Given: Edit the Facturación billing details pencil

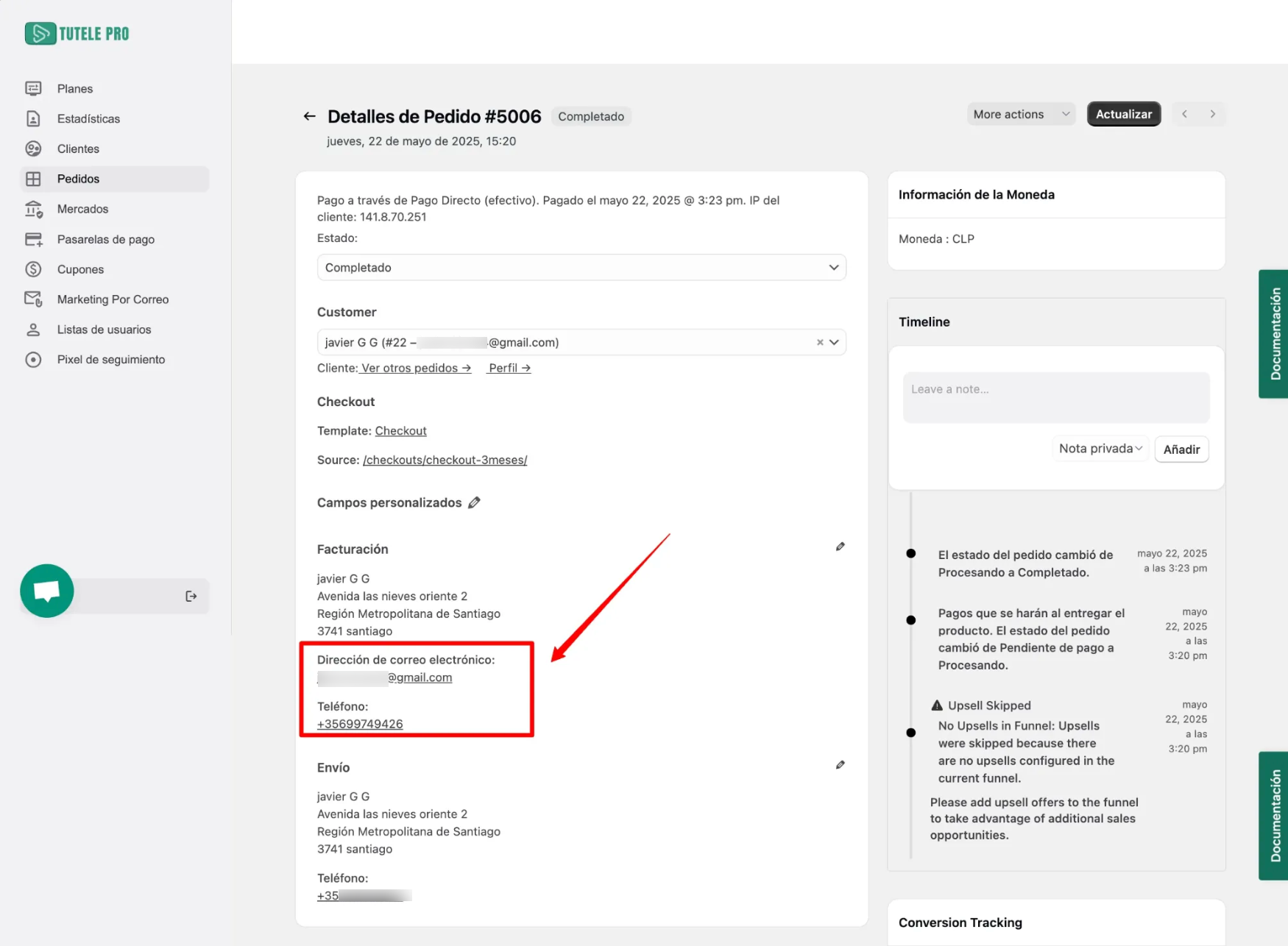Looking at the screenshot, I should click(840, 547).
